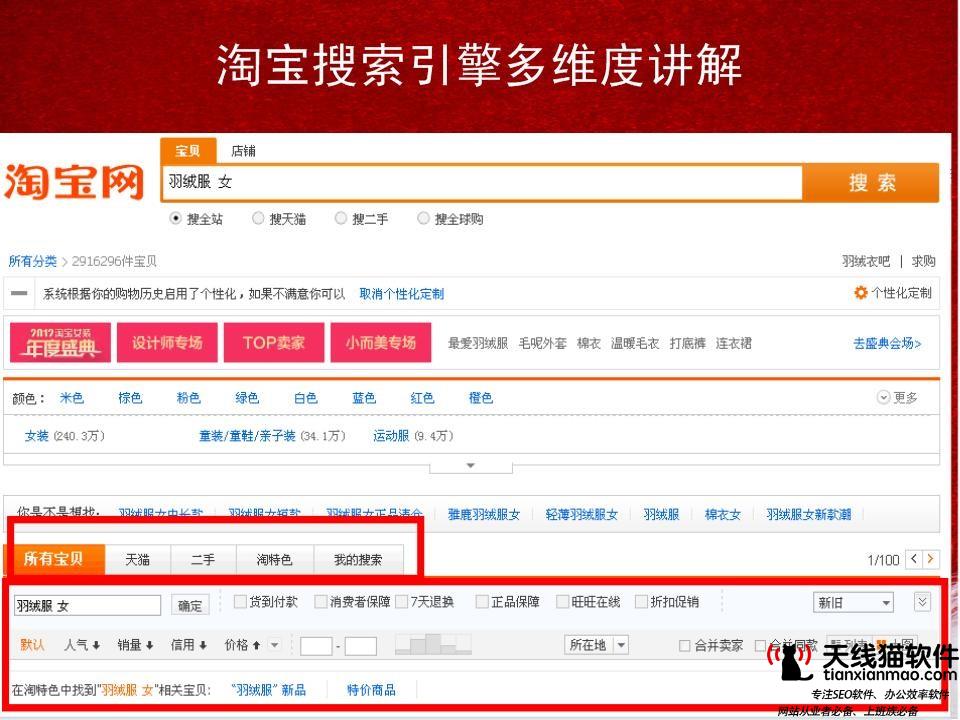
Task: Click the main search input field
Action: [482, 182]
